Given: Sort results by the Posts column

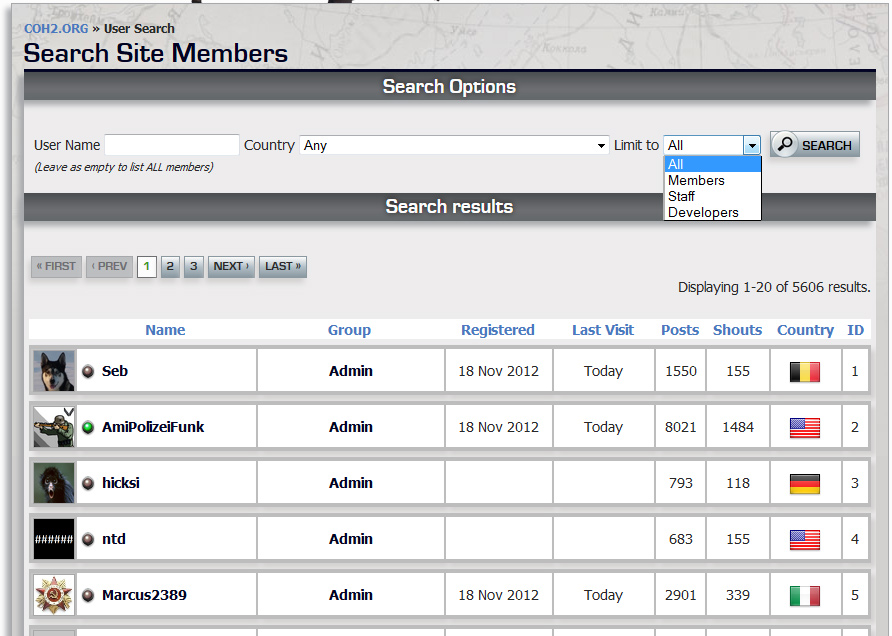Looking at the screenshot, I should click(680, 330).
